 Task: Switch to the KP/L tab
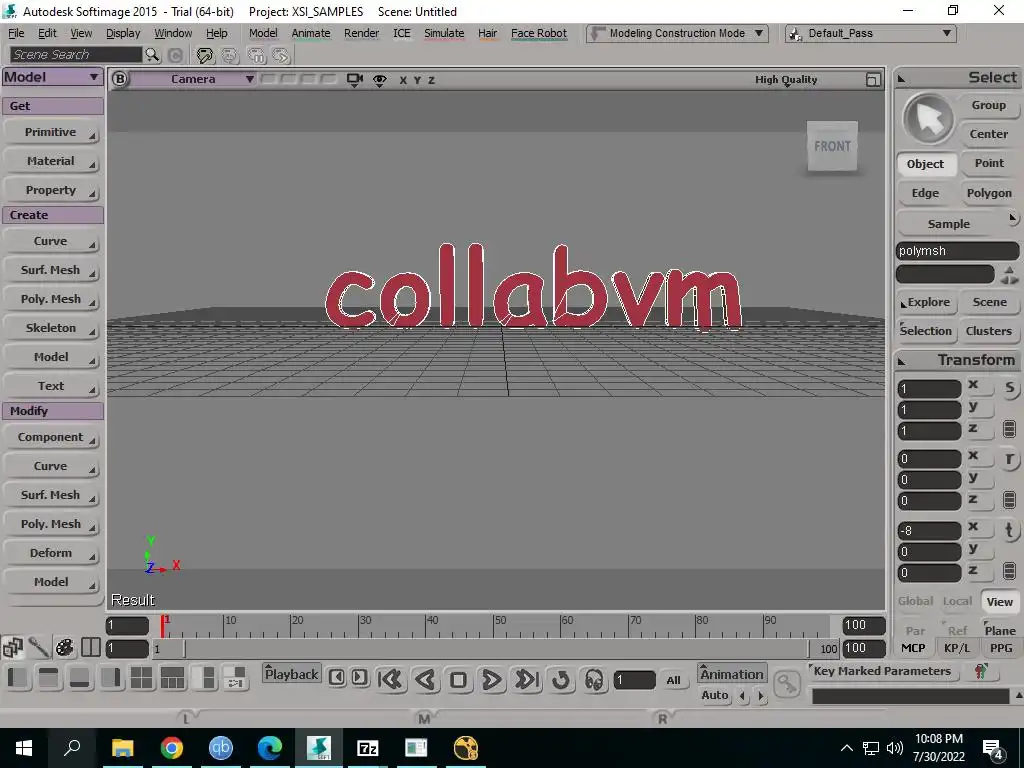(957, 648)
